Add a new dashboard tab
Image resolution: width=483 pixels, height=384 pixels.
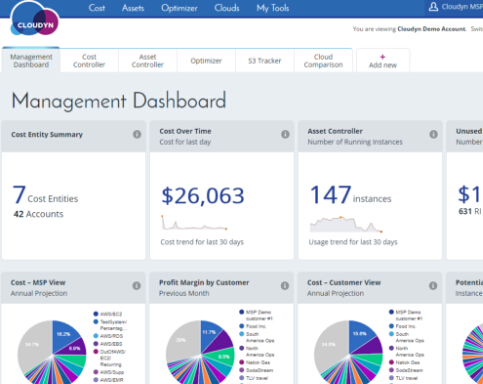[383, 61]
